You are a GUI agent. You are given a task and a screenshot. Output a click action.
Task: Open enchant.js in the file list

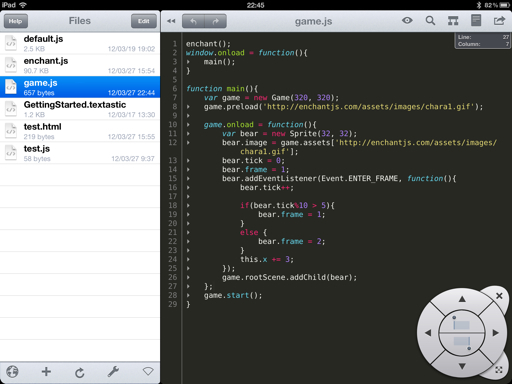click(x=80, y=65)
